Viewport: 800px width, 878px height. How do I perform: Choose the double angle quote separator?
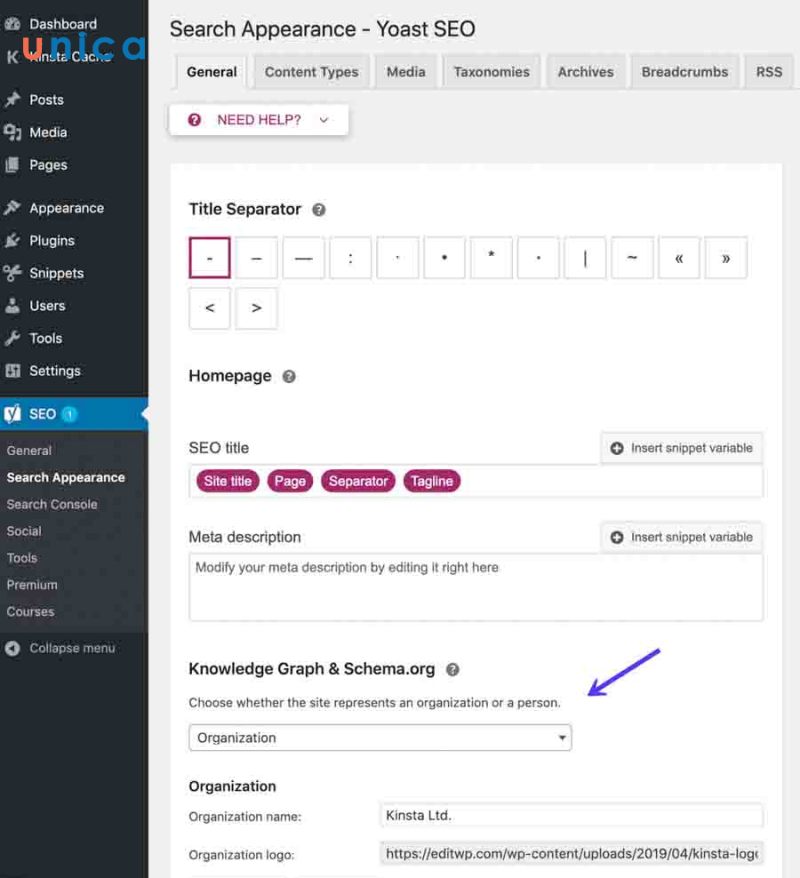pos(679,258)
